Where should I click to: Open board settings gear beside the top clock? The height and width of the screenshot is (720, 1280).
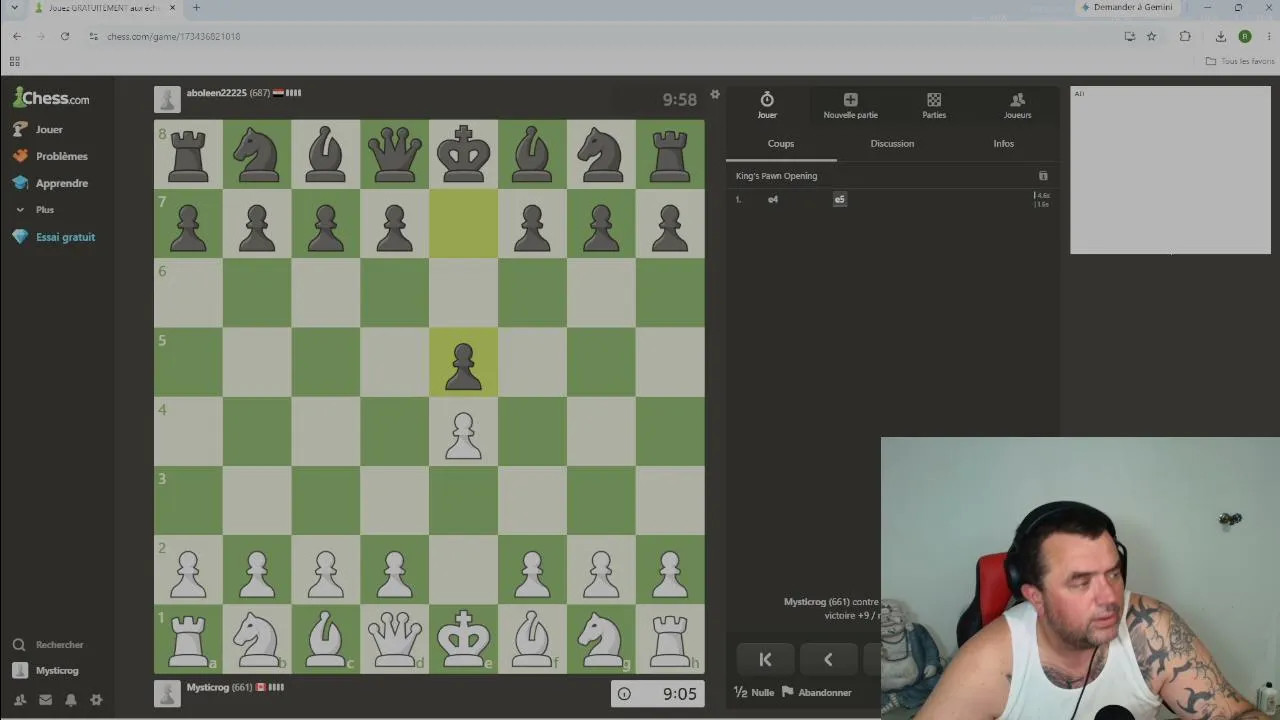pos(715,95)
